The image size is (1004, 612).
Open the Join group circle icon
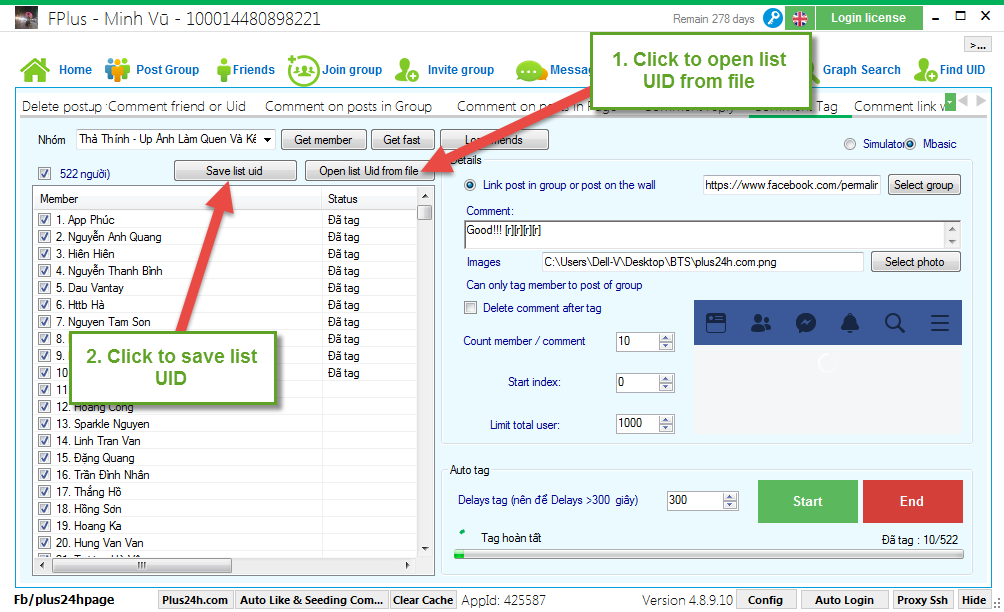(x=303, y=70)
